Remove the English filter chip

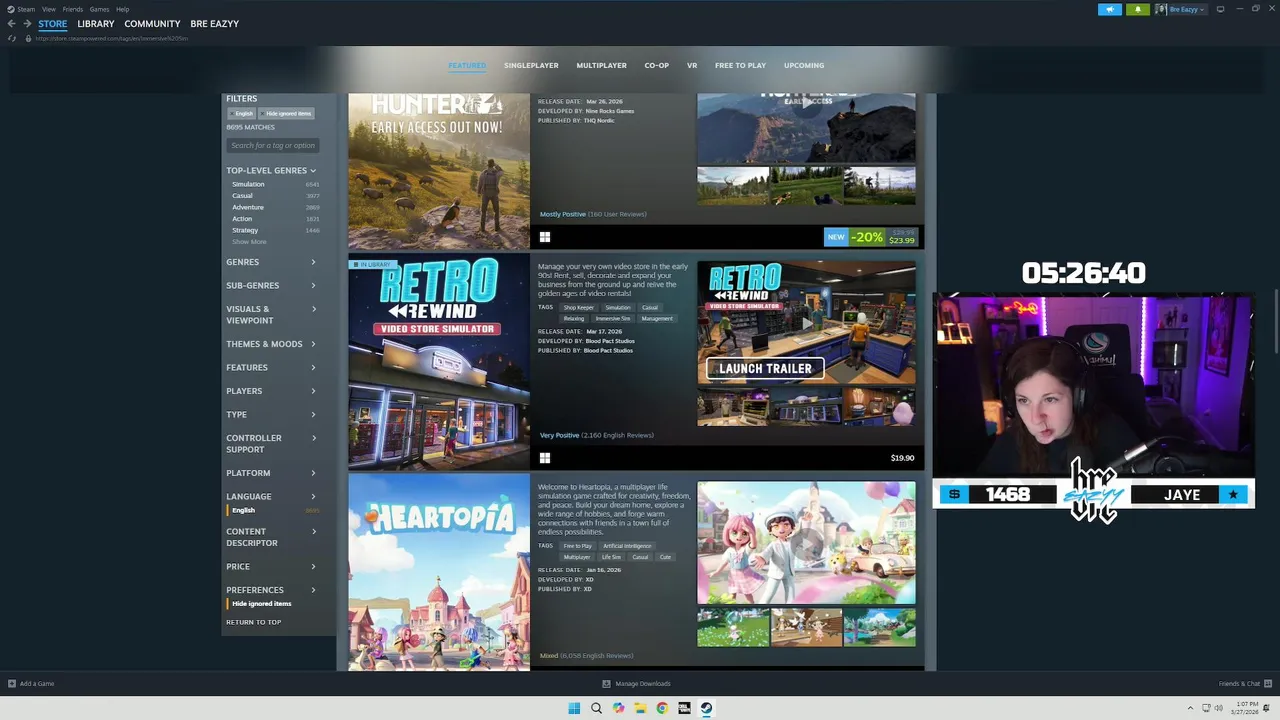tap(241, 113)
